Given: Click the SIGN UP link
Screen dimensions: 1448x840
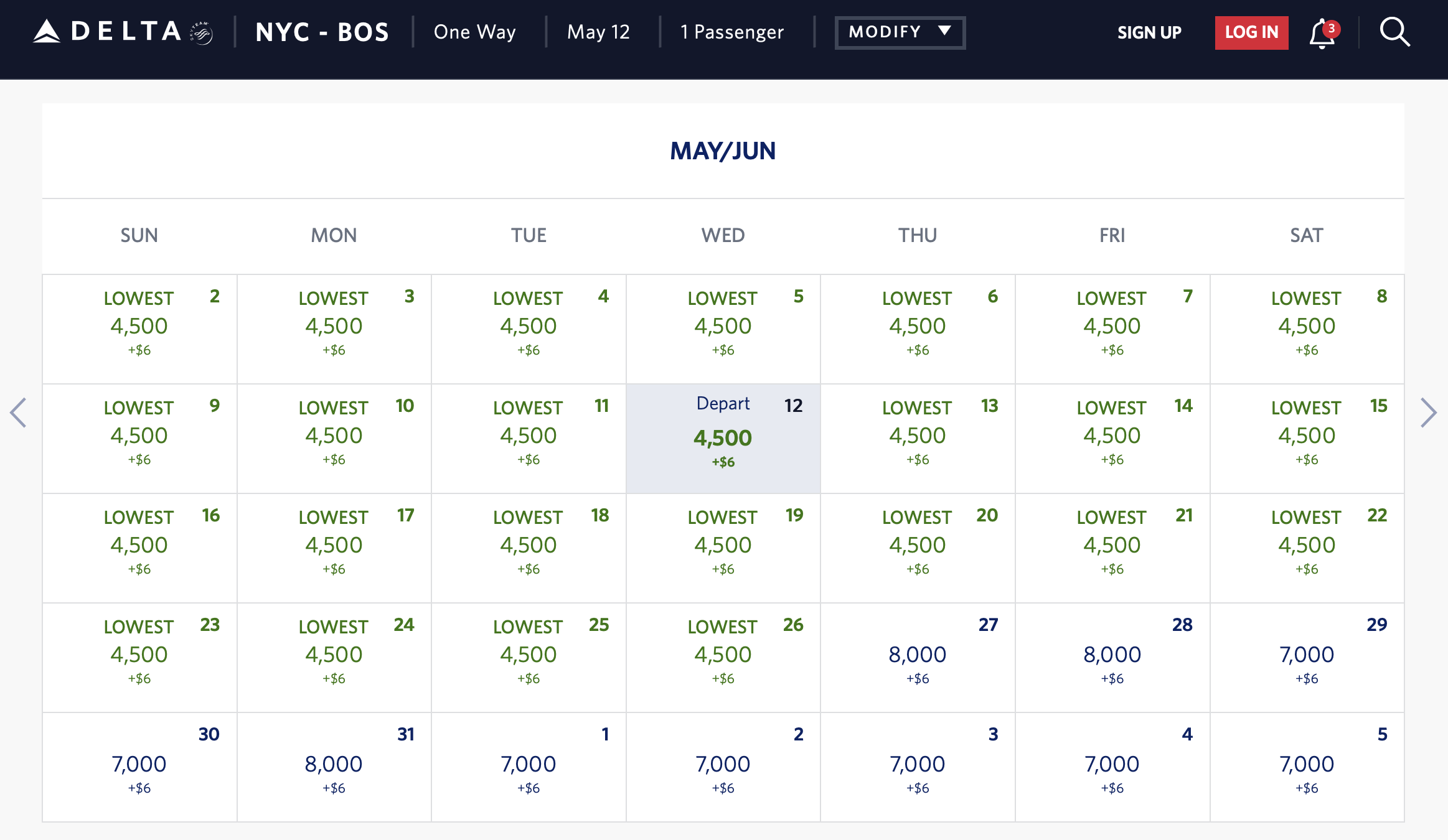Looking at the screenshot, I should coord(1149,32).
